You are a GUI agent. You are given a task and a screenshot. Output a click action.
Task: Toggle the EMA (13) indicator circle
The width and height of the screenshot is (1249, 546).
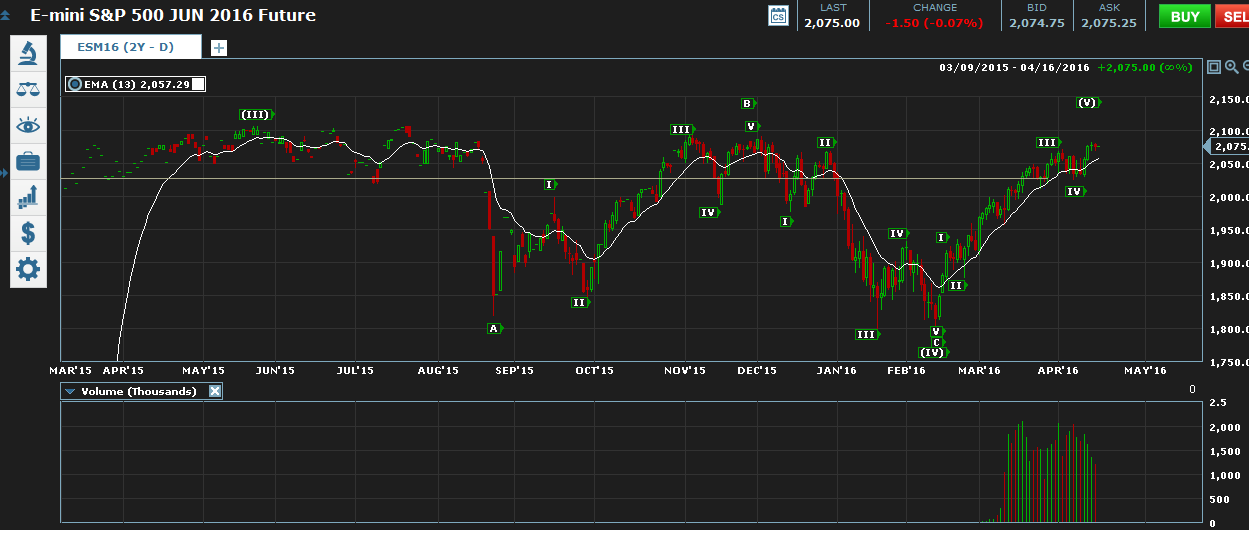75,85
